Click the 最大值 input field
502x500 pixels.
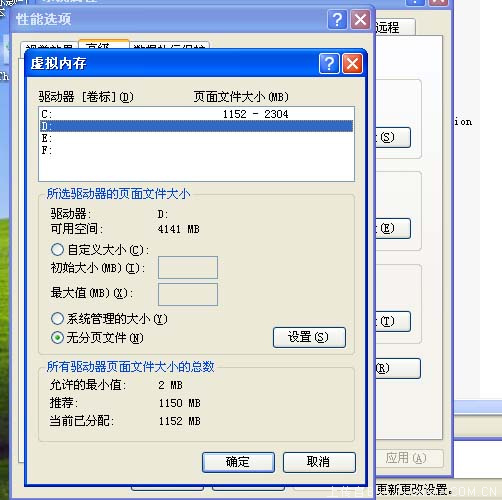[x=188, y=294]
